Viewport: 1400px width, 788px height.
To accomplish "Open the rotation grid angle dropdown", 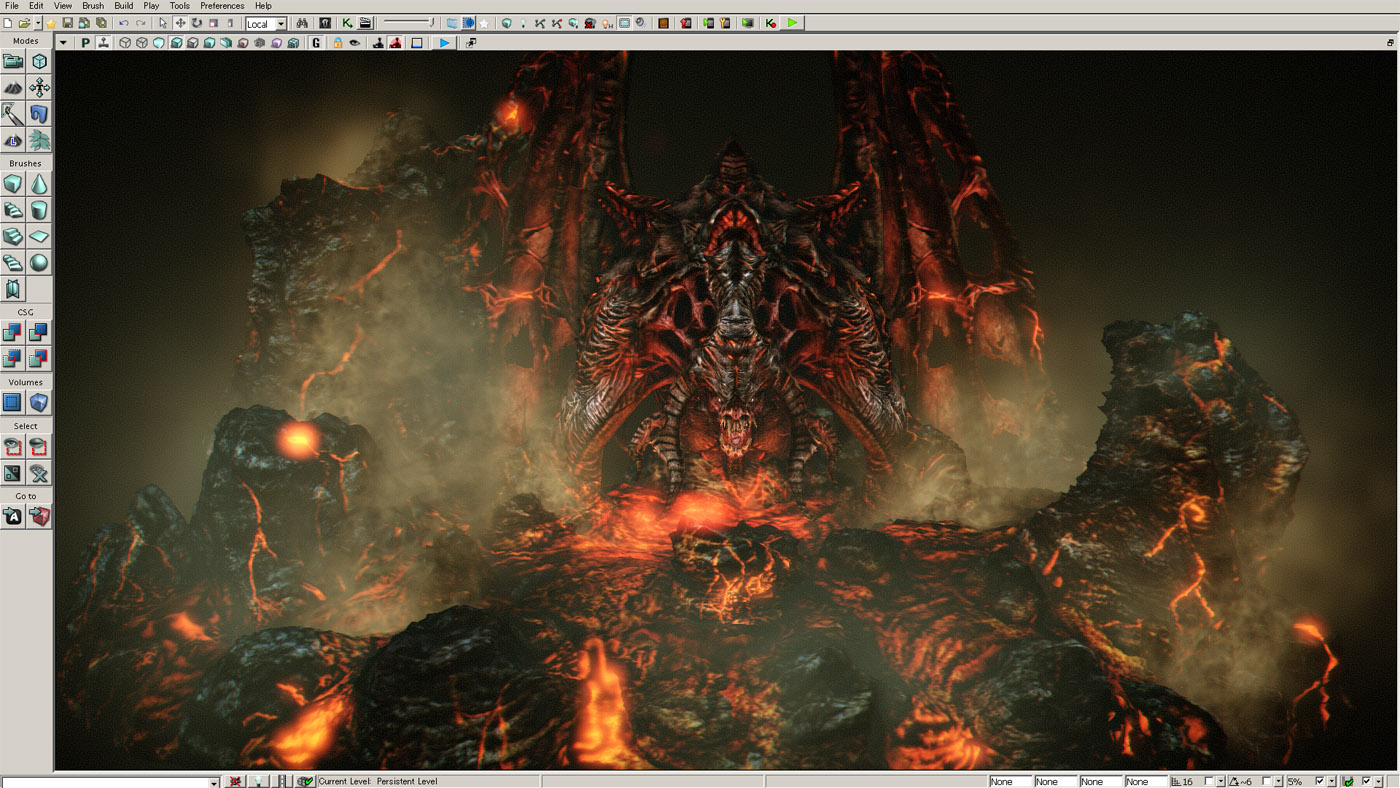I will tap(1278, 781).
